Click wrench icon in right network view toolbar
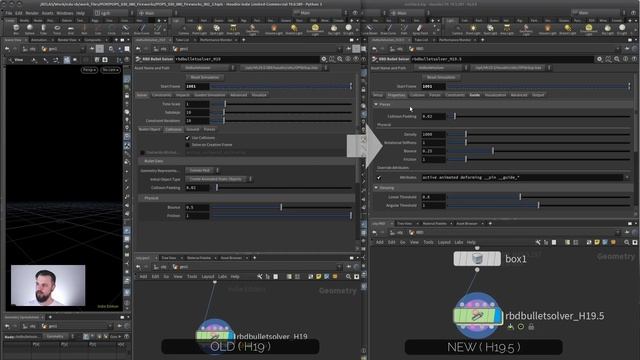 tap(538, 242)
